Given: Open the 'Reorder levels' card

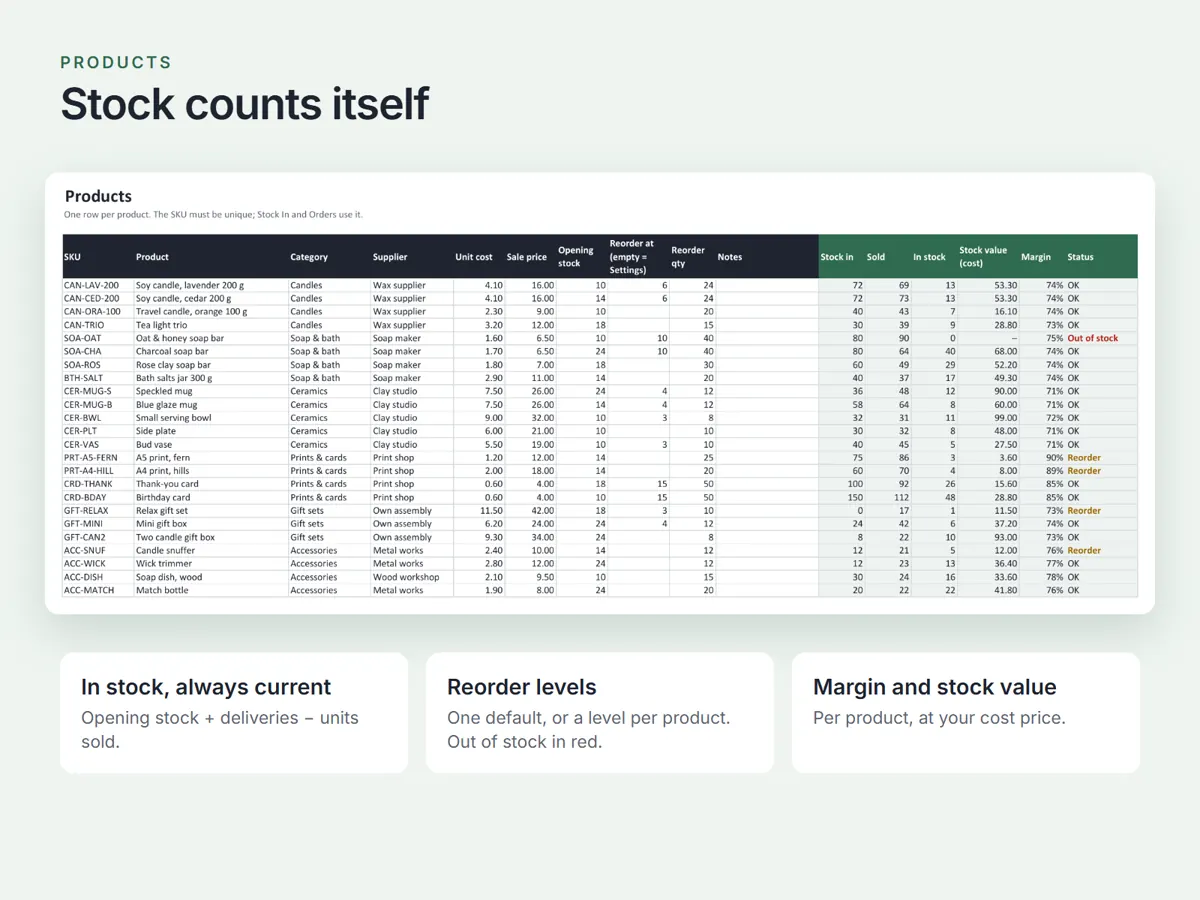Looking at the screenshot, I should (600, 713).
